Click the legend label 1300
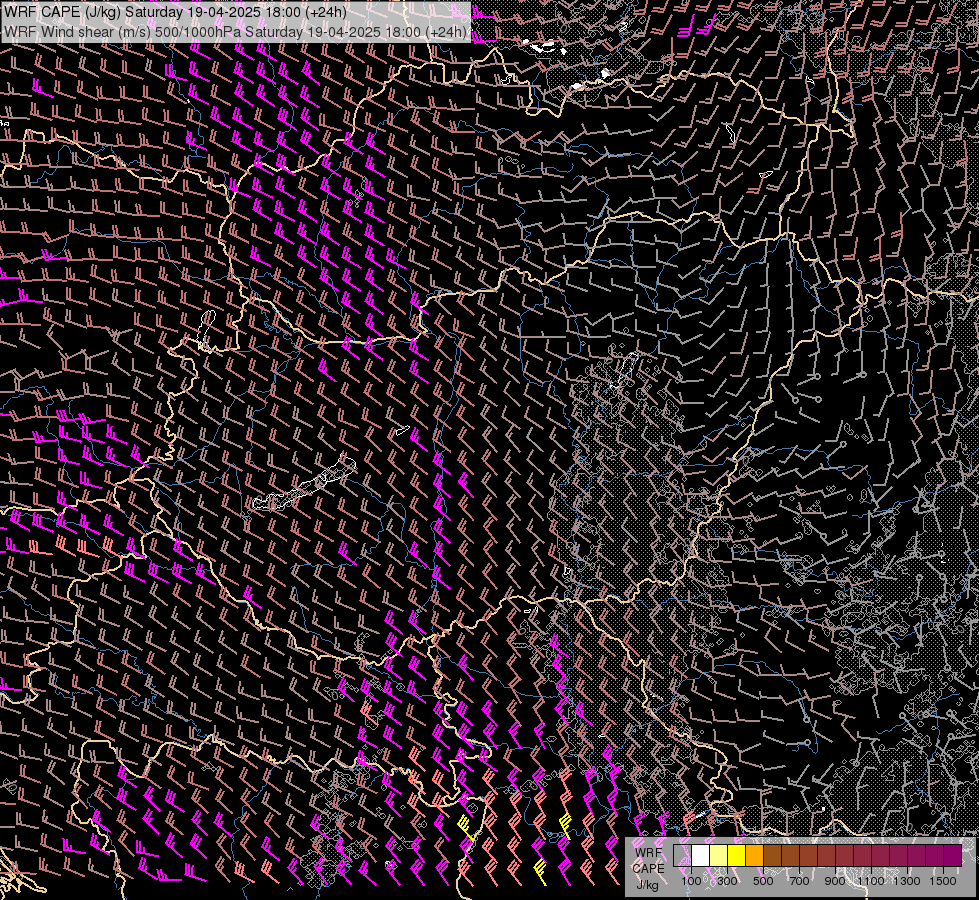The width and height of the screenshot is (979, 900). point(907,881)
